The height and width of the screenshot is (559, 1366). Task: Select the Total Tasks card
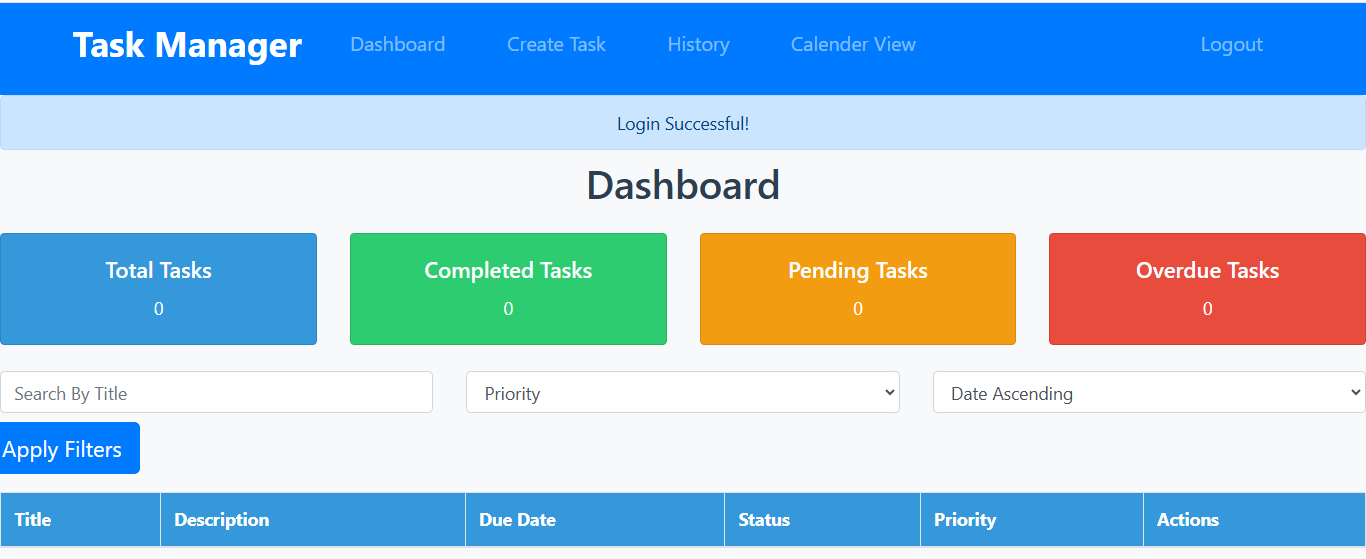click(x=158, y=289)
